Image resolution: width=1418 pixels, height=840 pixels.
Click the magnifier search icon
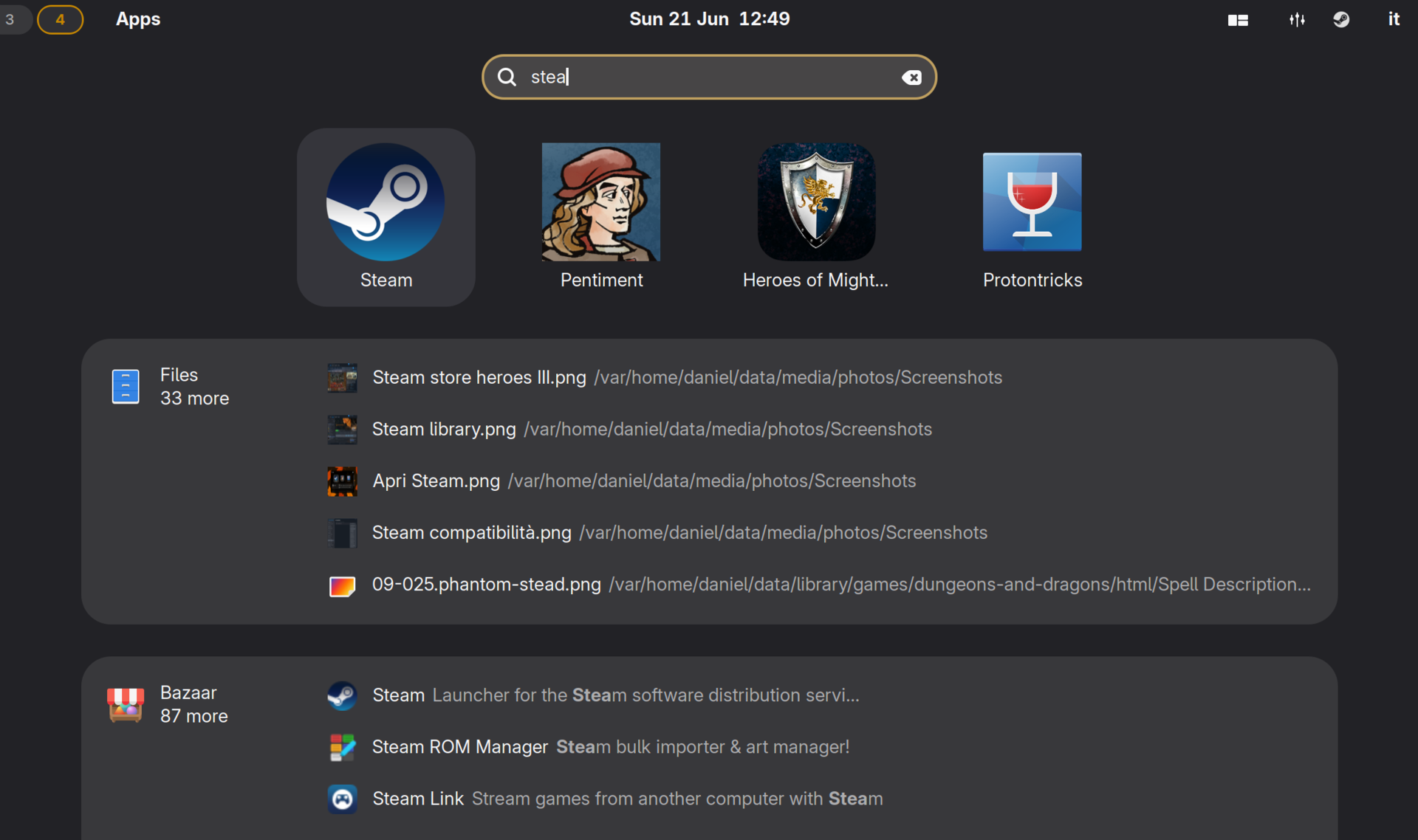click(507, 77)
